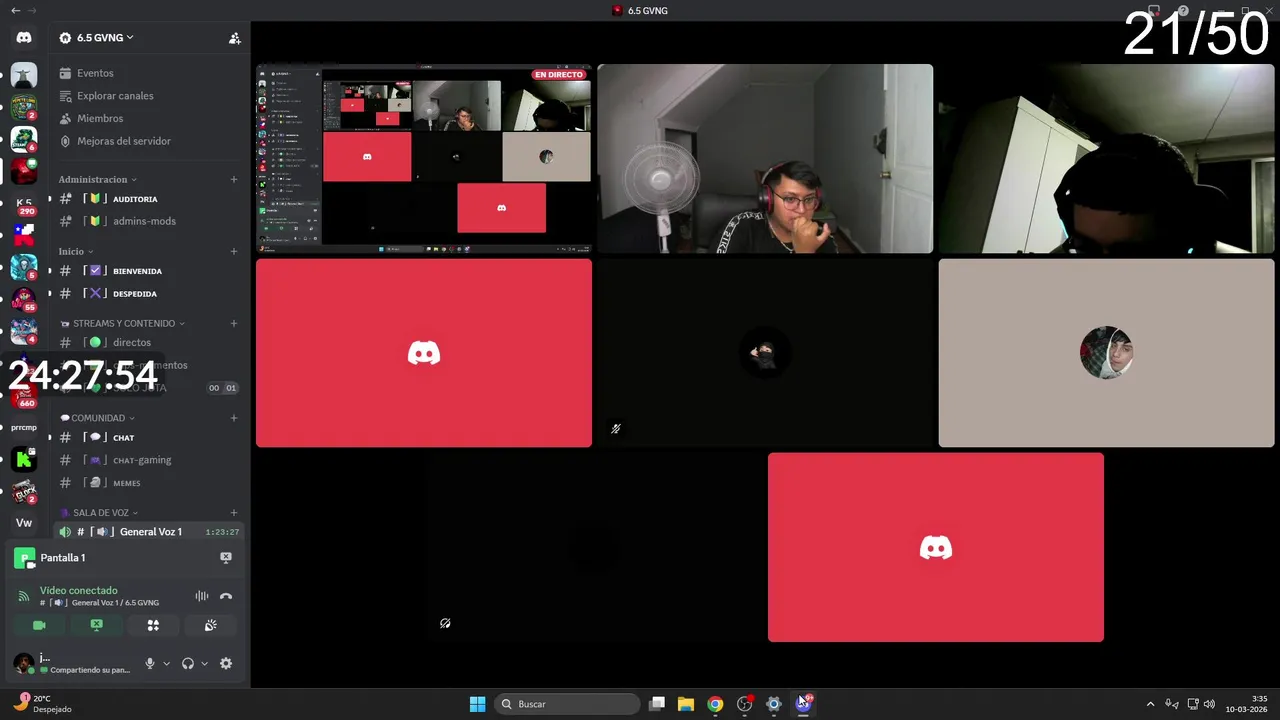Disconnect from voice call icon
Viewport: 1280px width, 720px height.
pos(226,596)
